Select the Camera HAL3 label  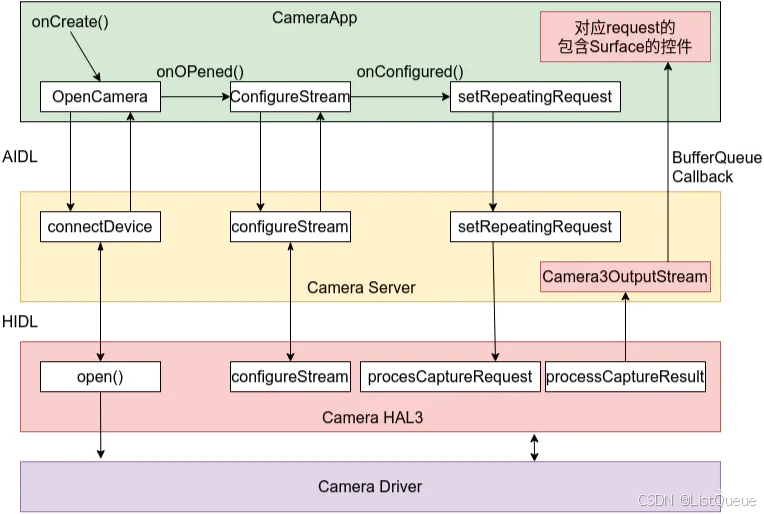click(x=372, y=418)
